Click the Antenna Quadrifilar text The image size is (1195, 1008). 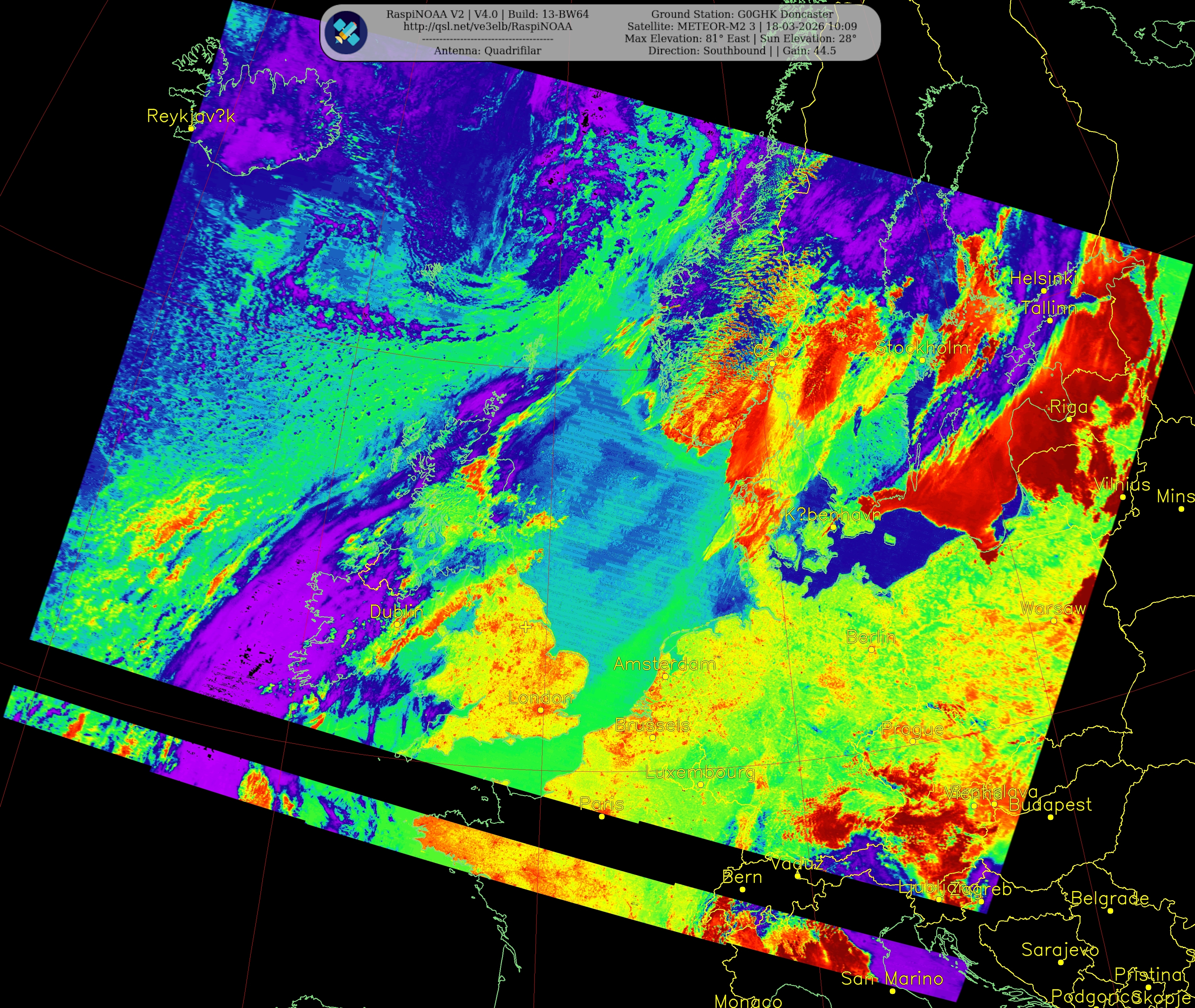487,51
